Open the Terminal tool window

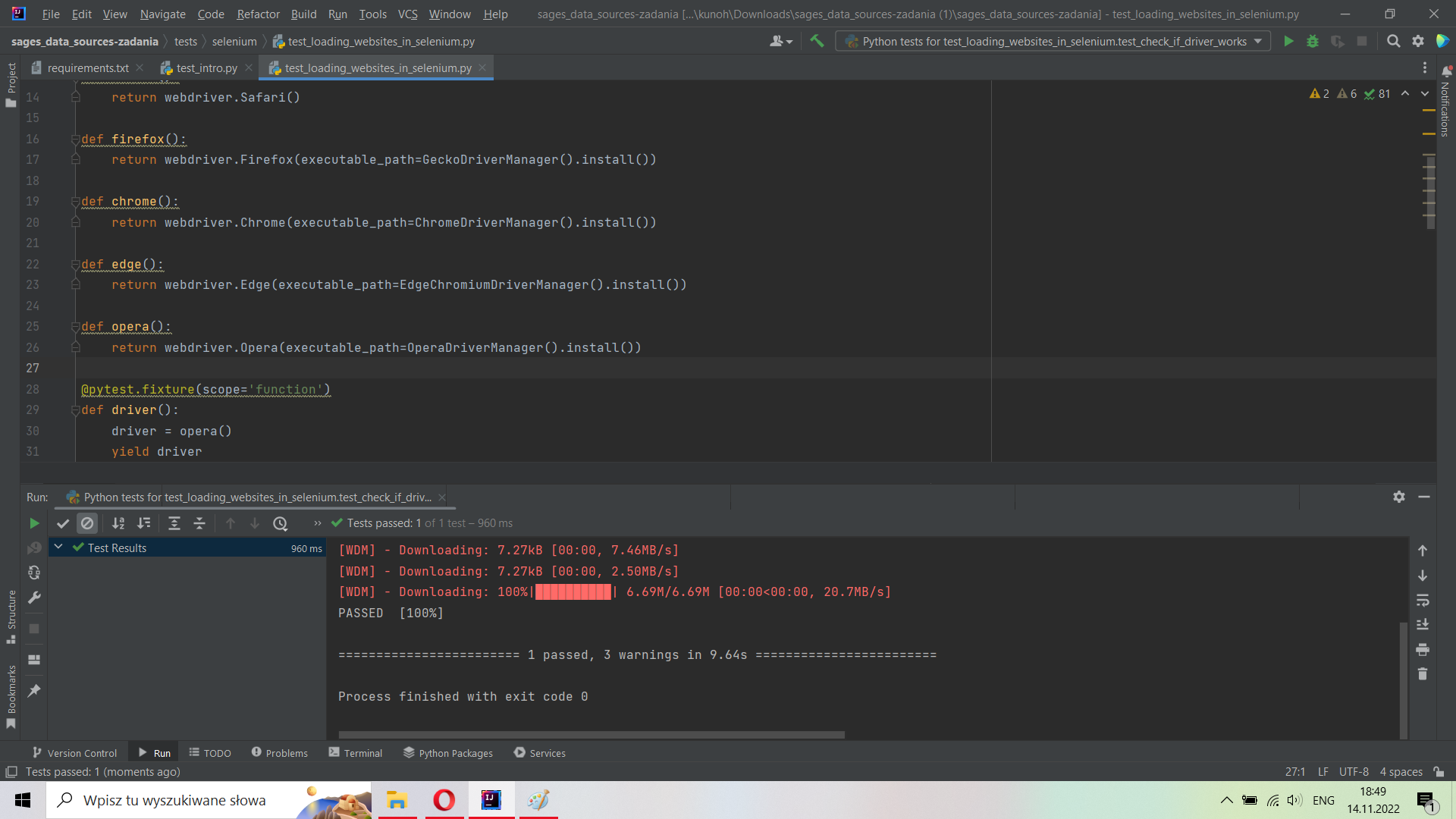coord(356,753)
